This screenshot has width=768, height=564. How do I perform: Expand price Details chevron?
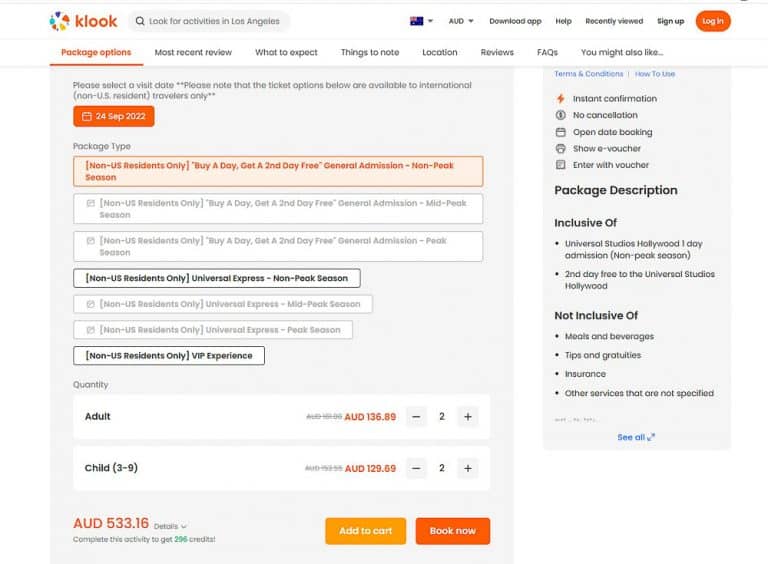(x=171, y=526)
